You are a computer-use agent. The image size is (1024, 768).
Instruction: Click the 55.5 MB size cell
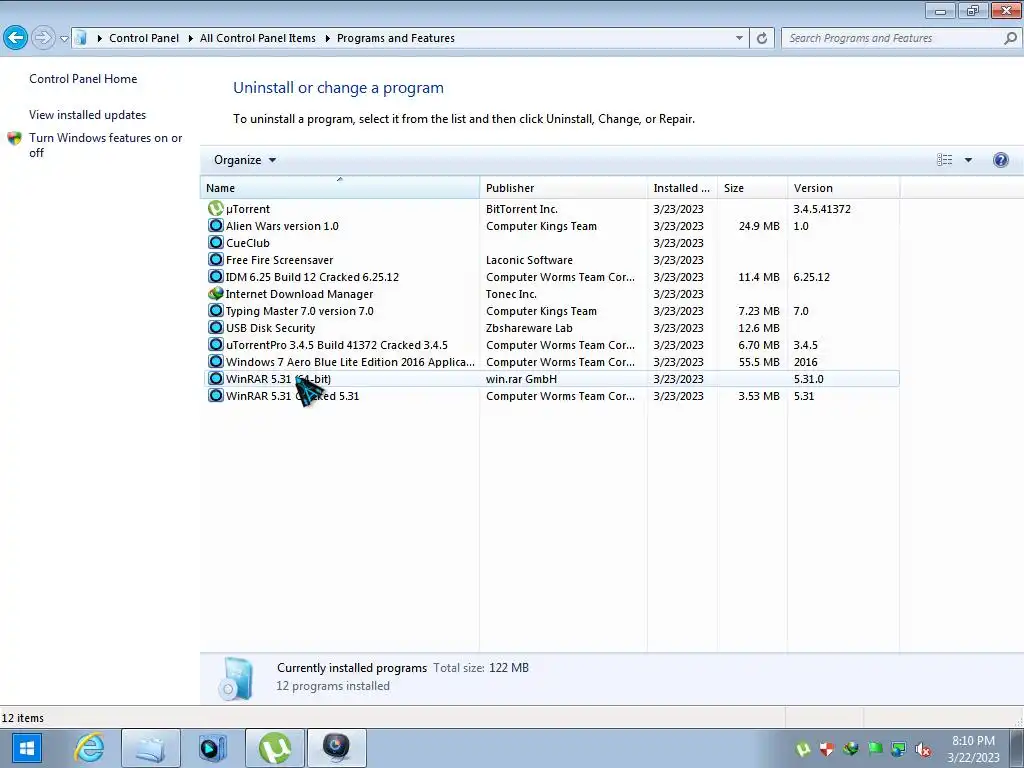pyautogui.click(x=759, y=361)
